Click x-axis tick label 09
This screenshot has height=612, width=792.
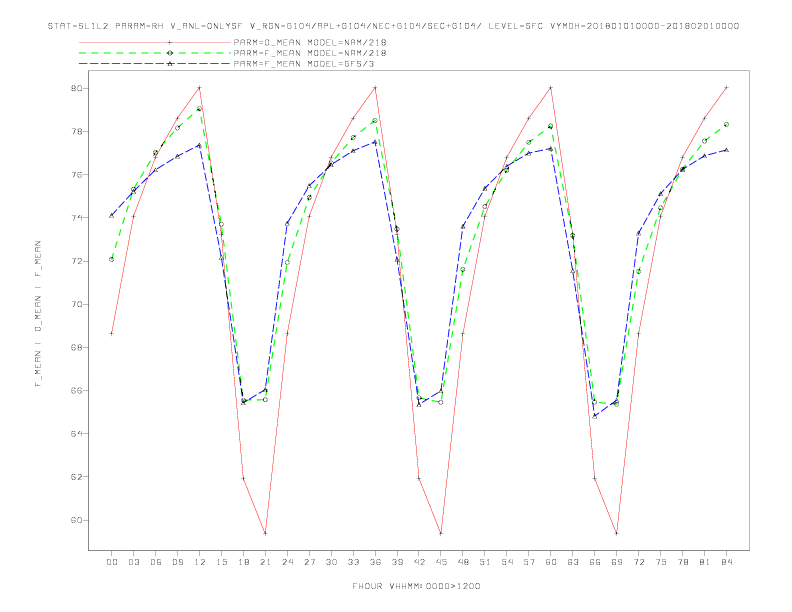point(177,562)
